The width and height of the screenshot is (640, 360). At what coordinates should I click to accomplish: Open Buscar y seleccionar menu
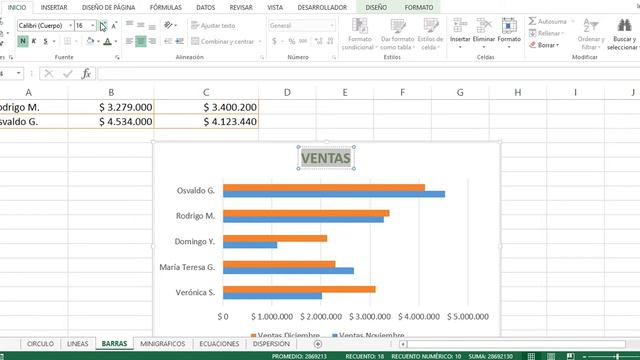(623, 34)
